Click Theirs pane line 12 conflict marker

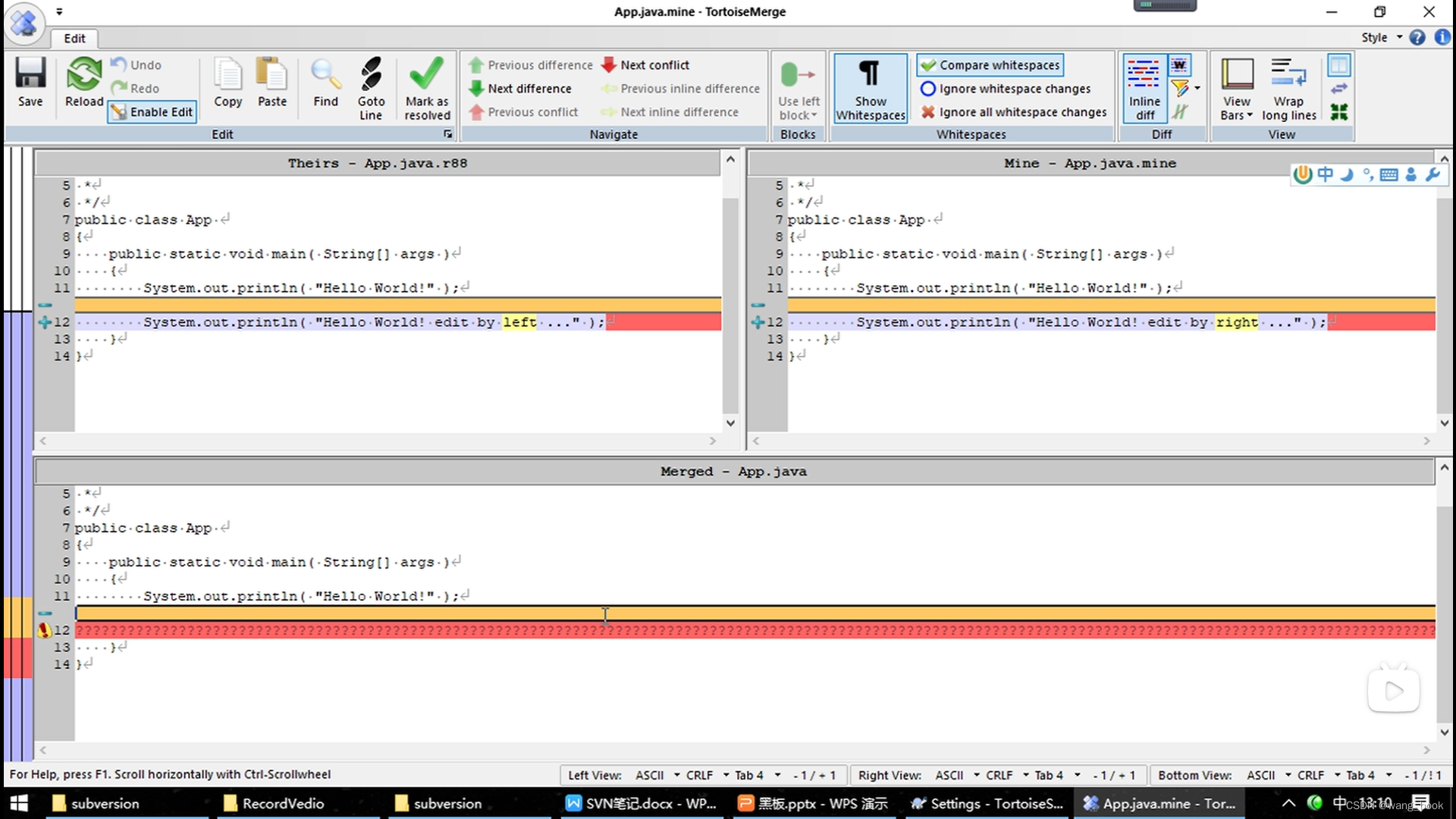[x=45, y=322]
